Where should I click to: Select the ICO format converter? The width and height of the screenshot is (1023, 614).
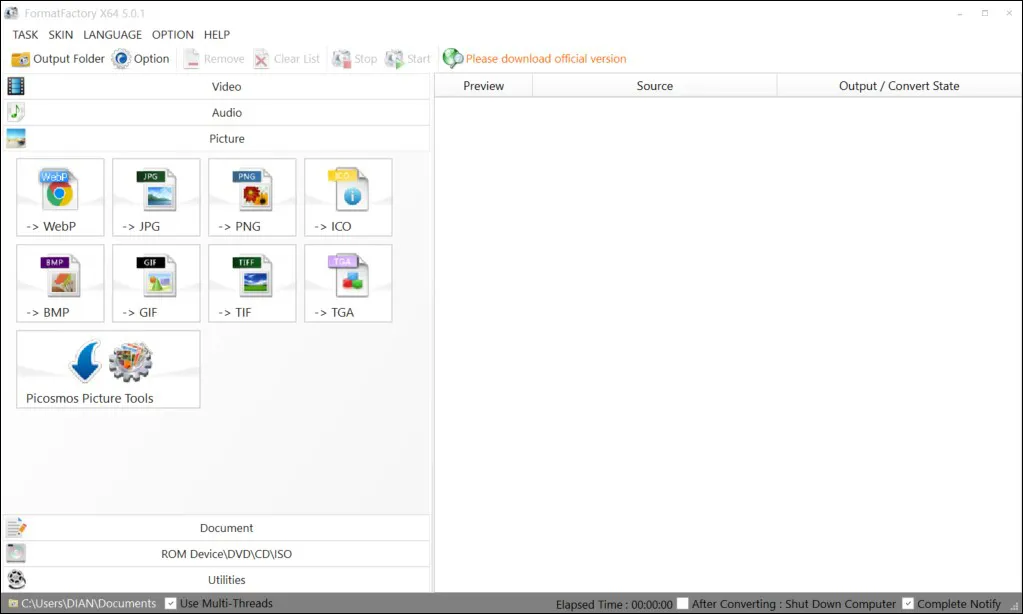pos(348,197)
